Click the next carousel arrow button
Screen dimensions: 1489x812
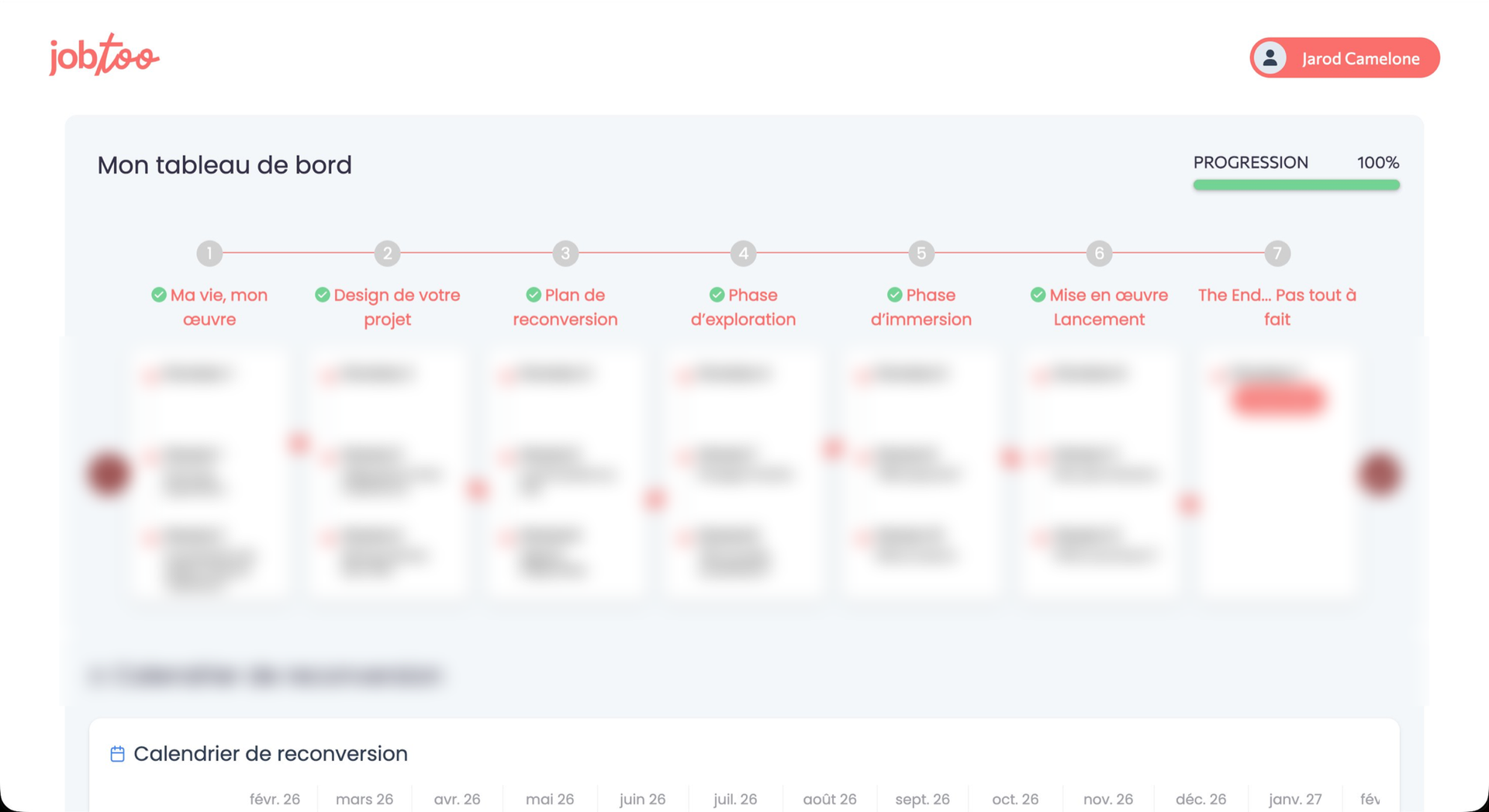coord(1380,473)
